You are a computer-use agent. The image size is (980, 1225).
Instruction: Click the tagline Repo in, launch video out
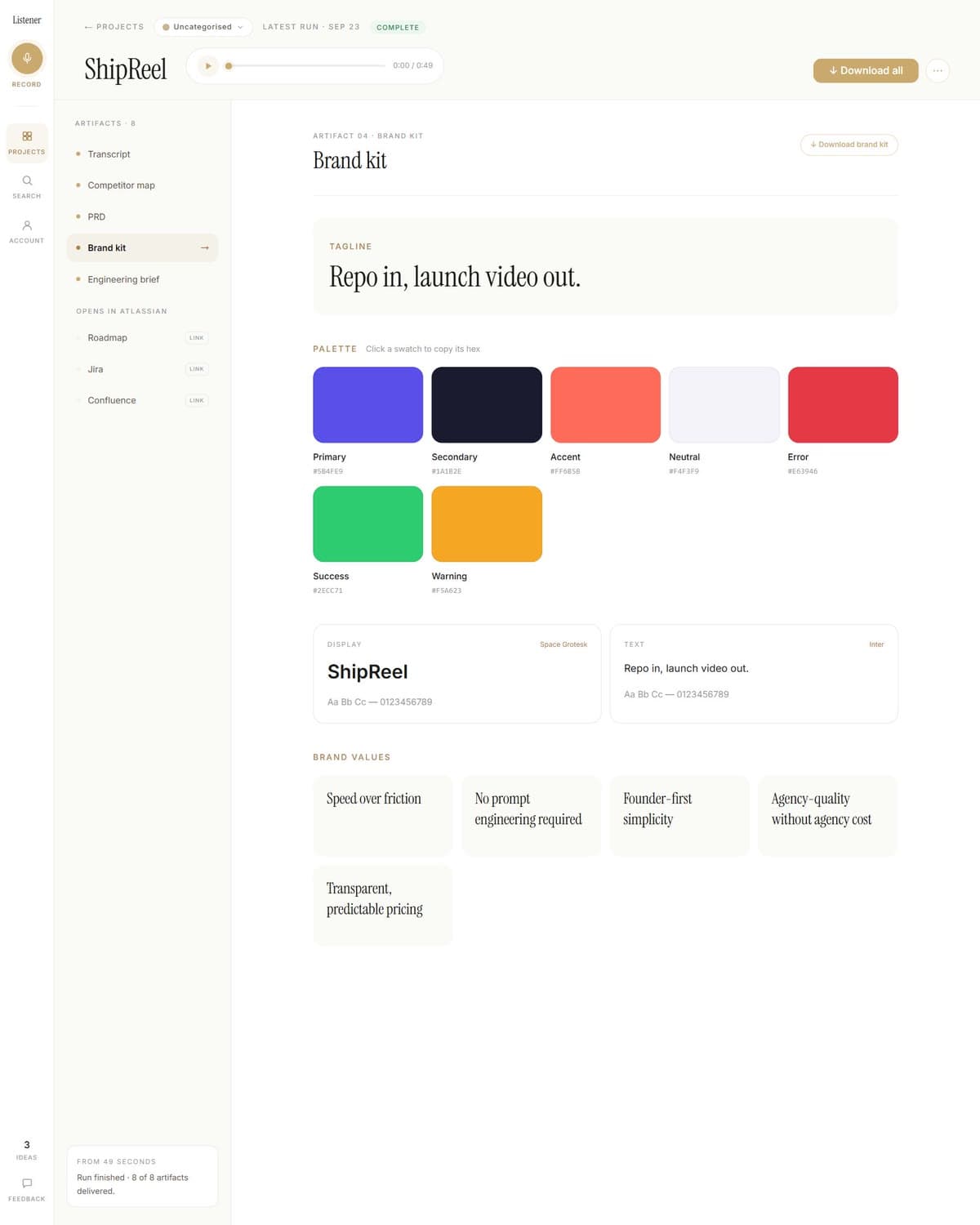pos(455,277)
